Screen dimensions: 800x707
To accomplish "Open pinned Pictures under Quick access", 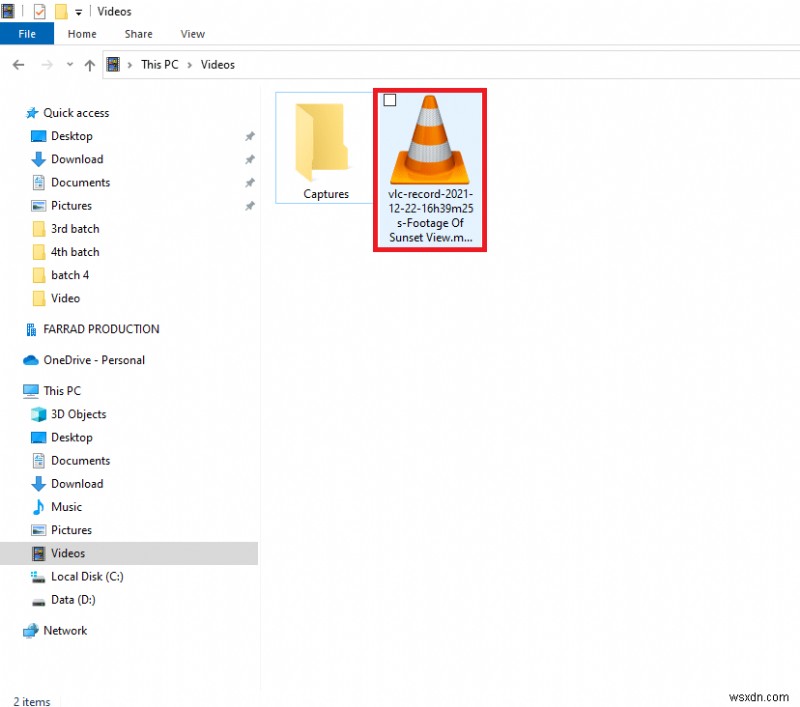I will click(71, 206).
